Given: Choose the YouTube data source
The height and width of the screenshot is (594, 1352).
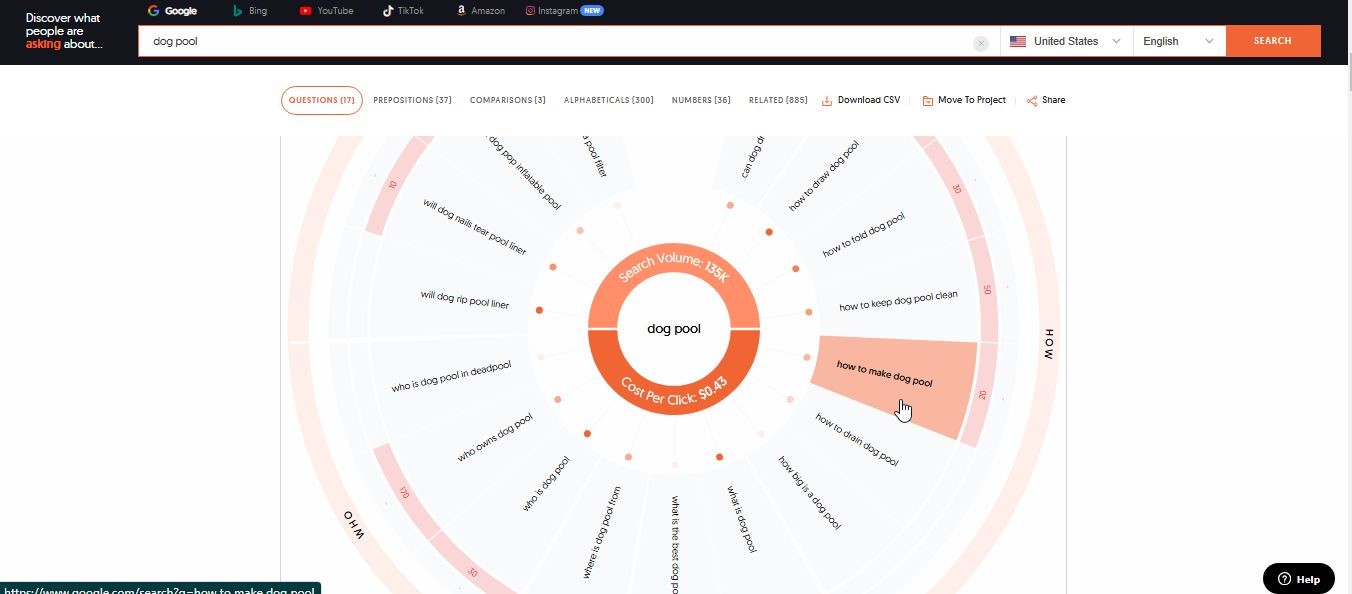Looking at the screenshot, I should [305, 11].
